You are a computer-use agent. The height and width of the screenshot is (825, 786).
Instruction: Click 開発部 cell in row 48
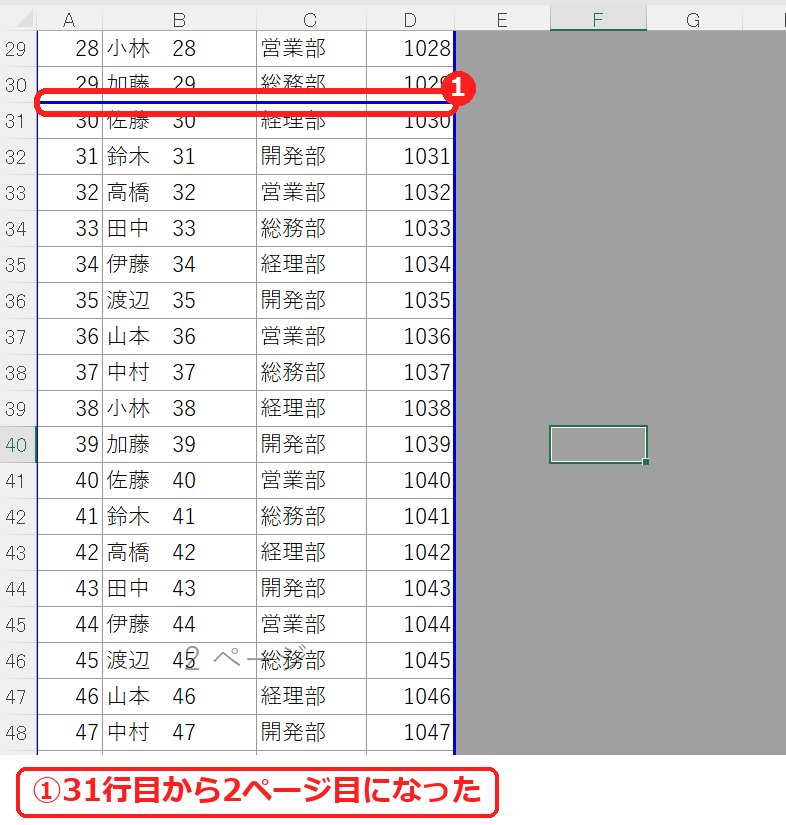[x=311, y=732]
